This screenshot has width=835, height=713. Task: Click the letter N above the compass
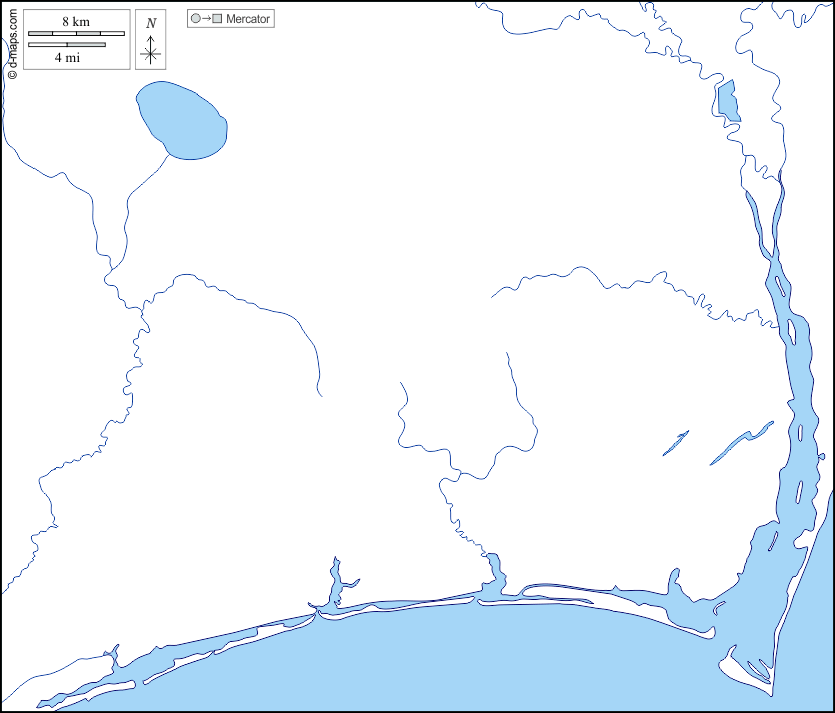151,22
